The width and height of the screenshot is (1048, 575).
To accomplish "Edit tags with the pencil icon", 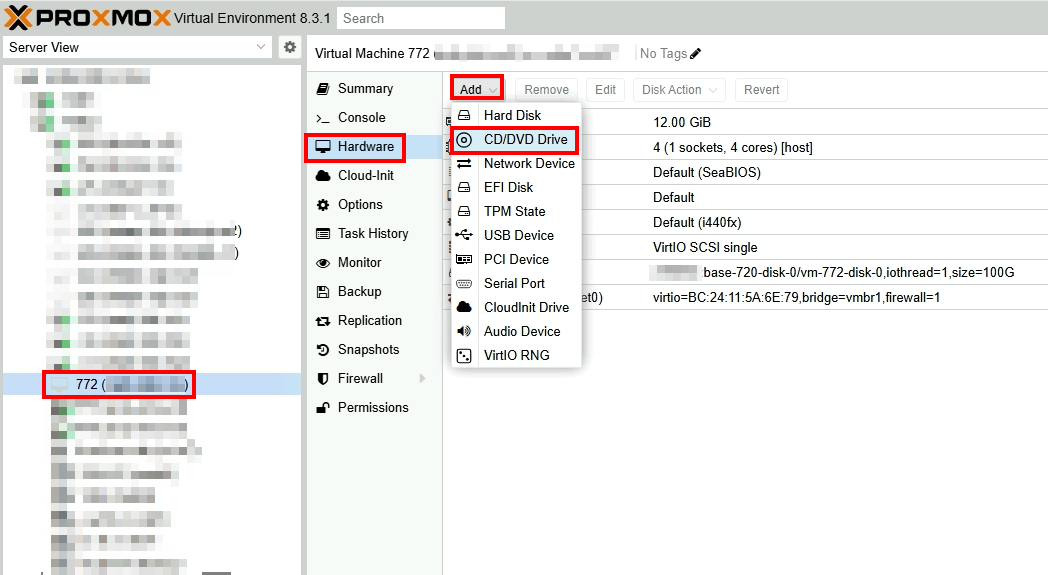I will [x=695, y=53].
